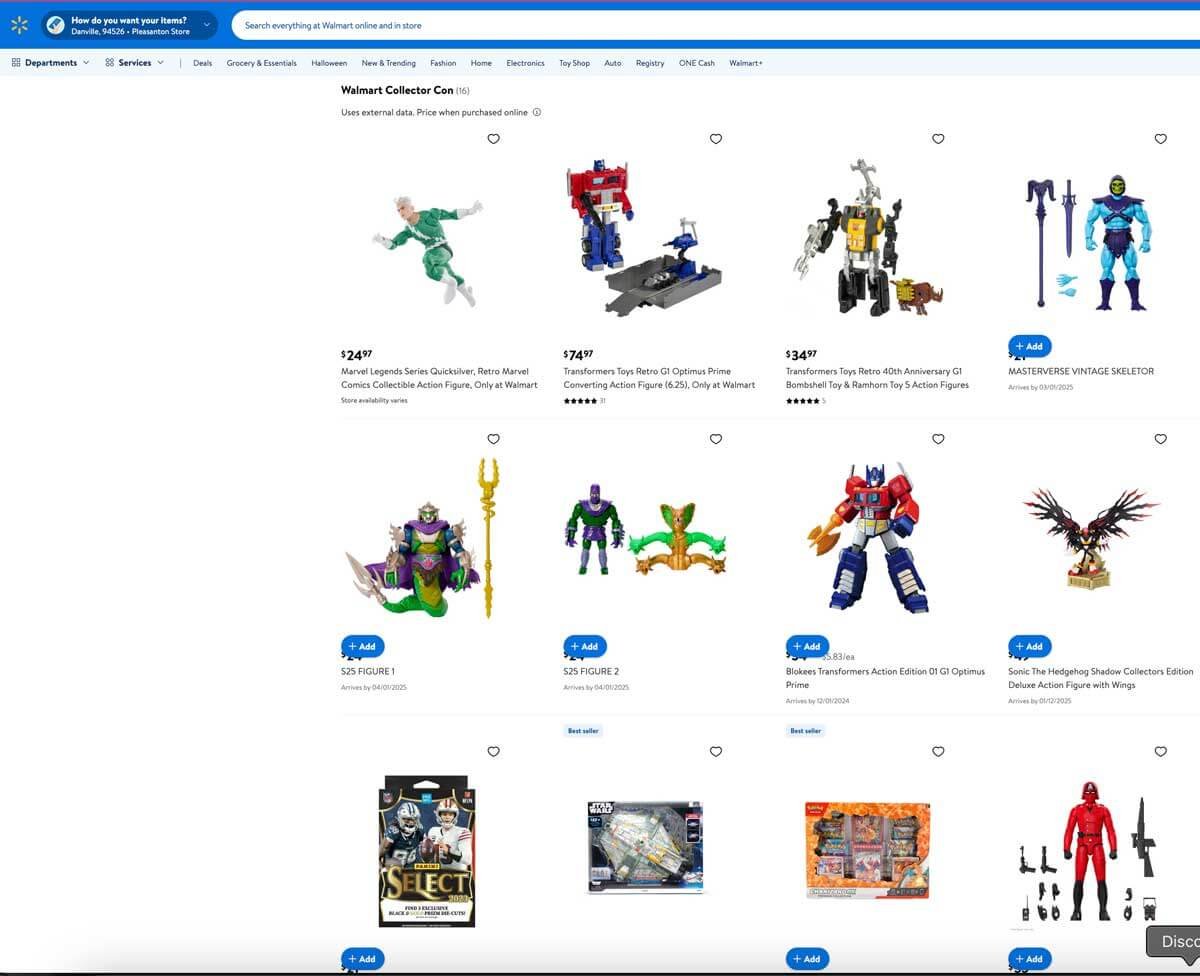The height and width of the screenshot is (976, 1200).
Task: Click the heart icon on Panini Select cards
Action: pyautogui.click(x=493, y=751)
